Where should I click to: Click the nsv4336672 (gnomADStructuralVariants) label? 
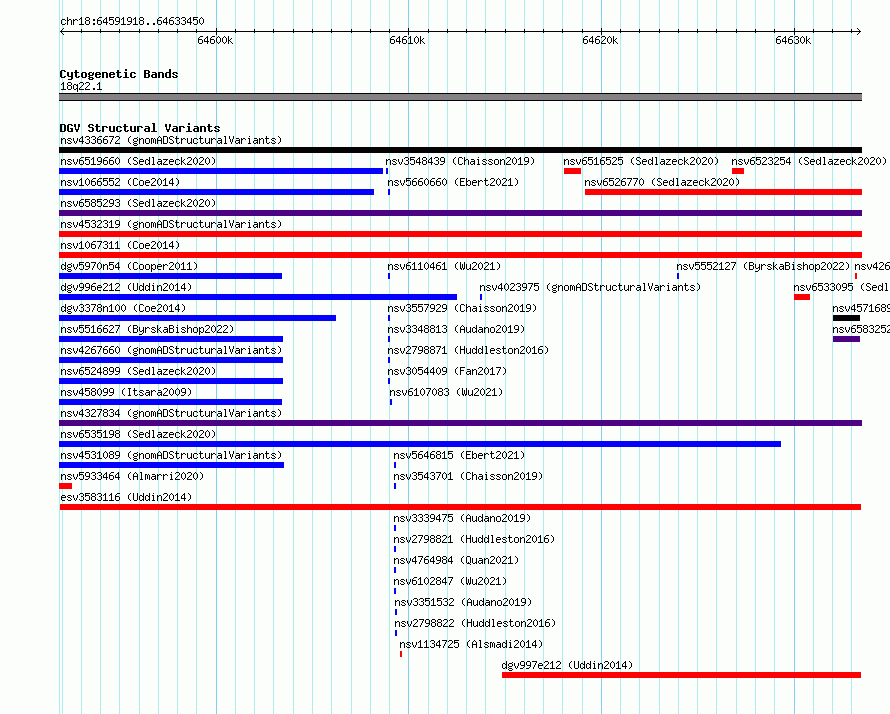171,140
